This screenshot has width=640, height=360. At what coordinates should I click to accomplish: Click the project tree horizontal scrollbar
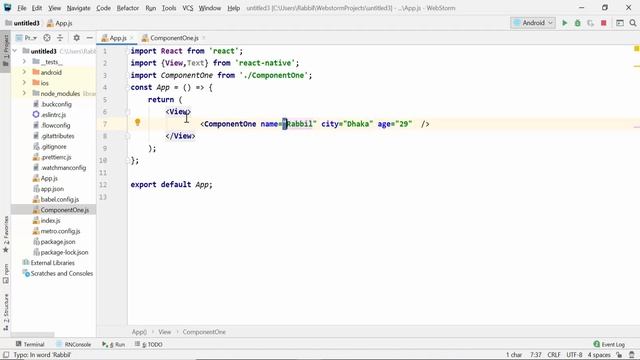coord(33,335)
